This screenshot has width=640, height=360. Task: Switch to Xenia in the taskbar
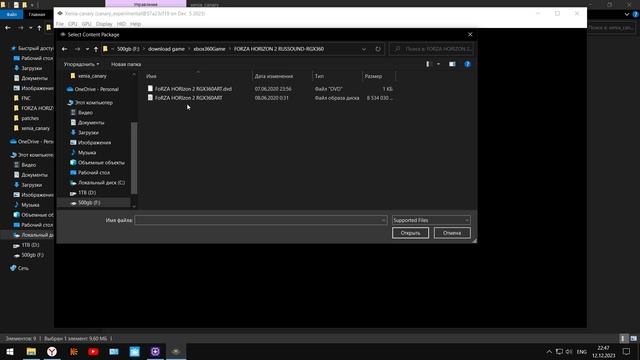pos(176,351)
